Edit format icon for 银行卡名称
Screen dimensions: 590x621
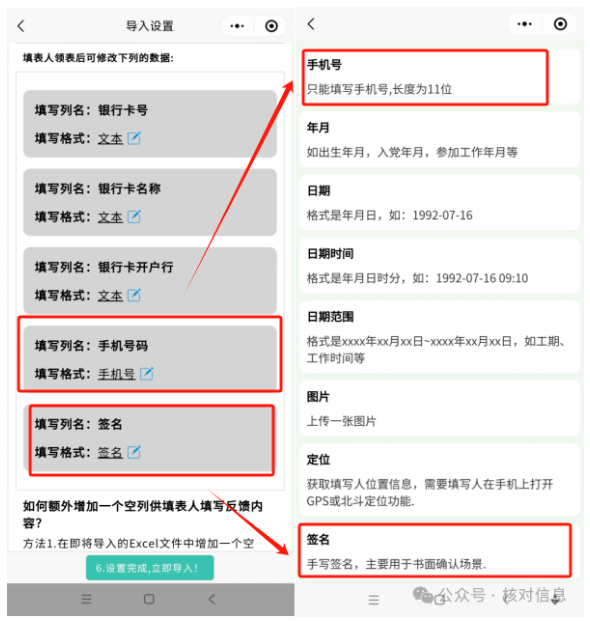tap(134, 217)
